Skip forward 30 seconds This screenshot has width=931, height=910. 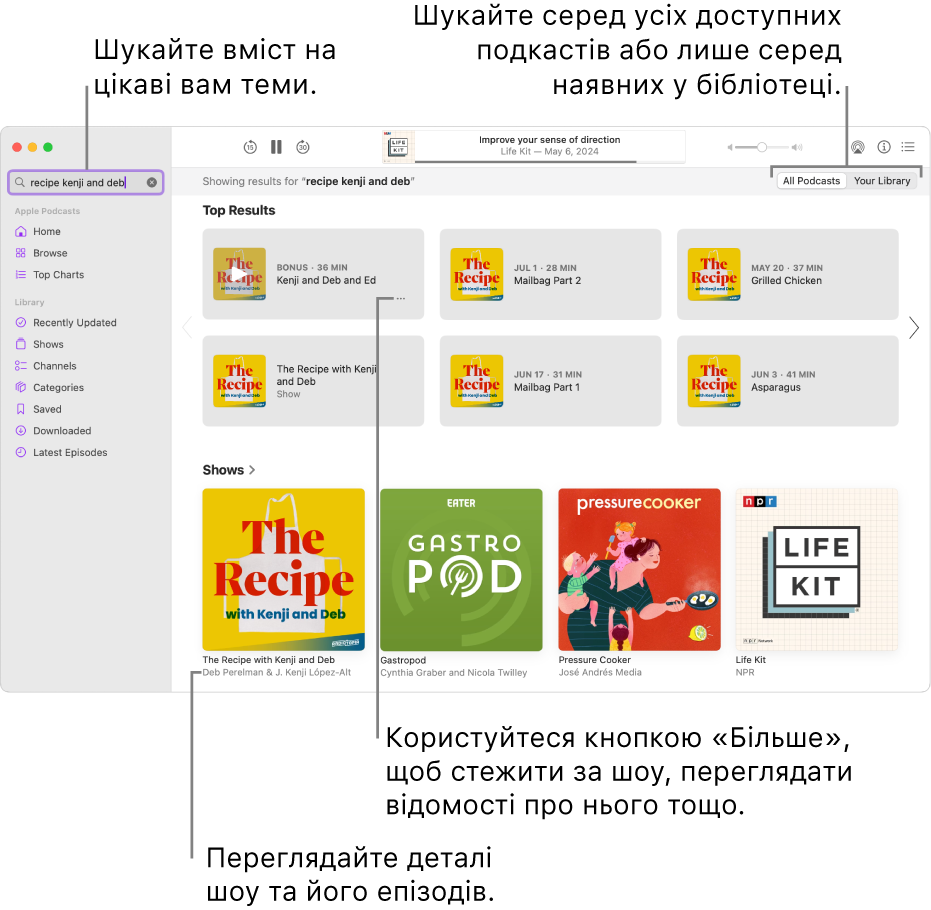tap(303, 147)
